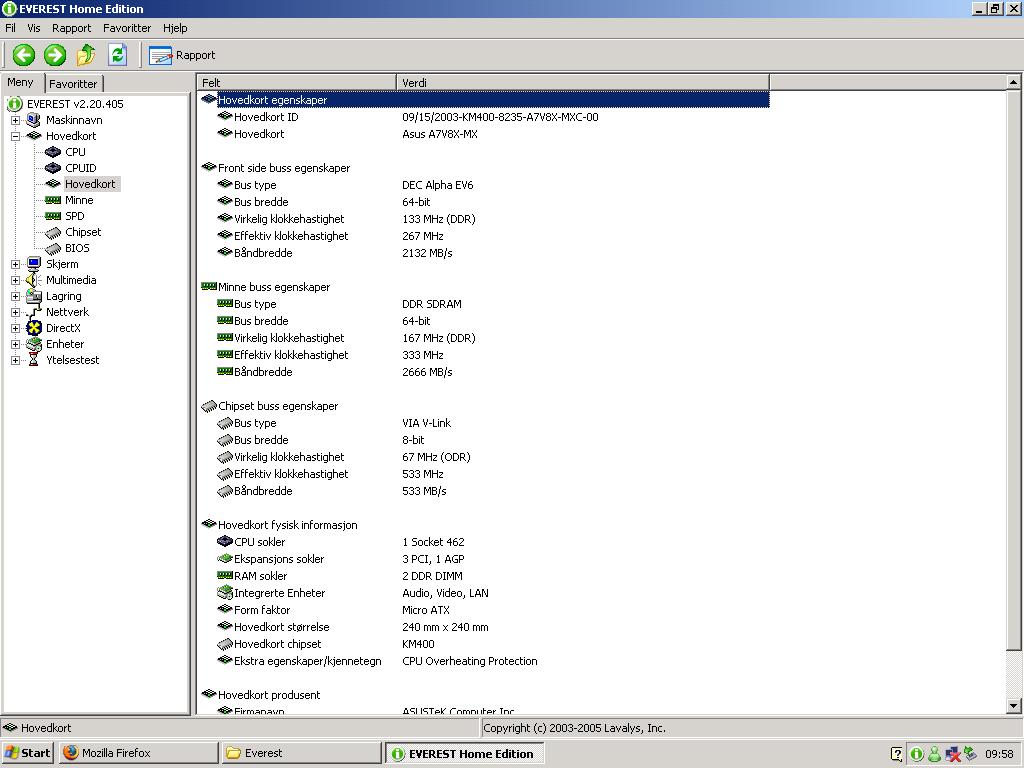This screenshot has height=768, width=1024.
Task: Click the Nettverk network icon
Action: click(34, 312)
